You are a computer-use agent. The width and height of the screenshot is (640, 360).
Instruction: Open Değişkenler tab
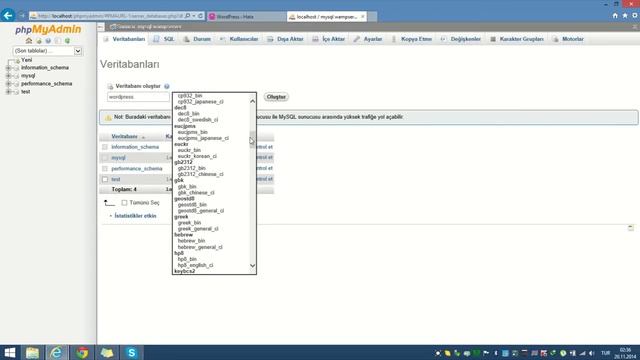tap(461, 39)
